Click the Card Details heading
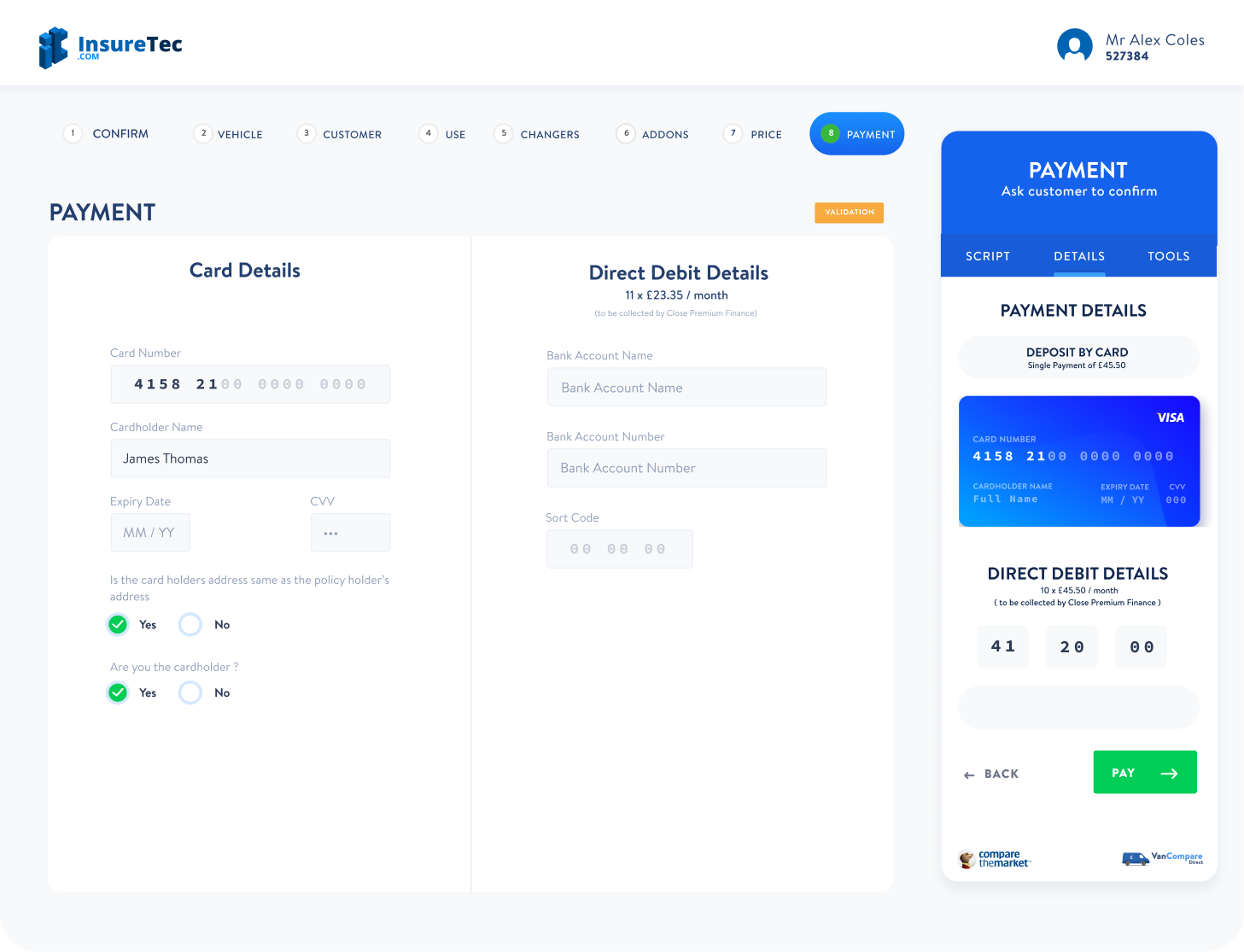 pyautogui.click(x=245, y=271)
